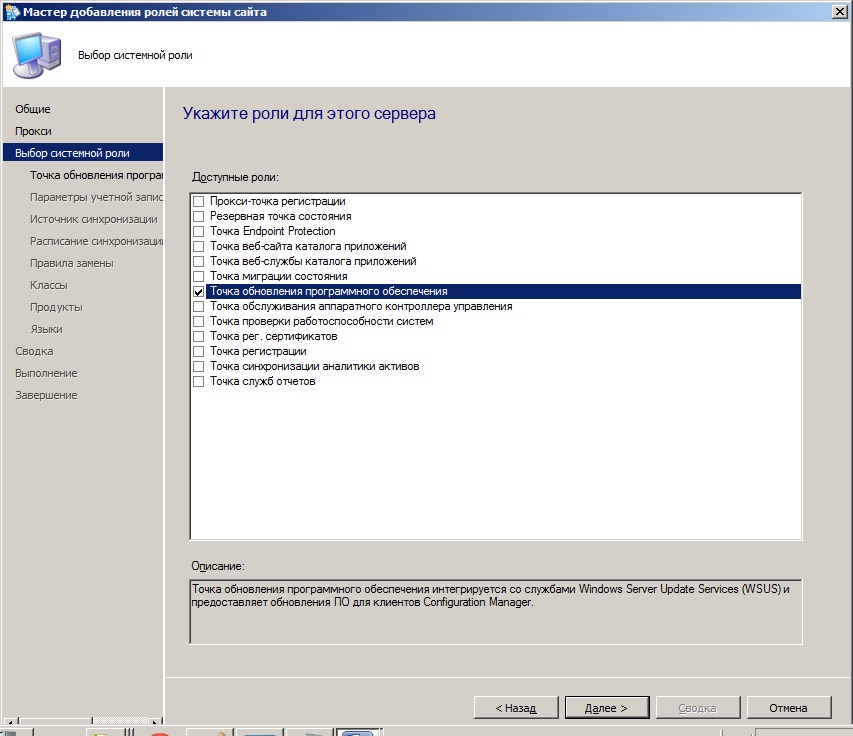Go to the Завершение sidebar step
Viewport: 853px width, 736px height.
tap(46, 395)
